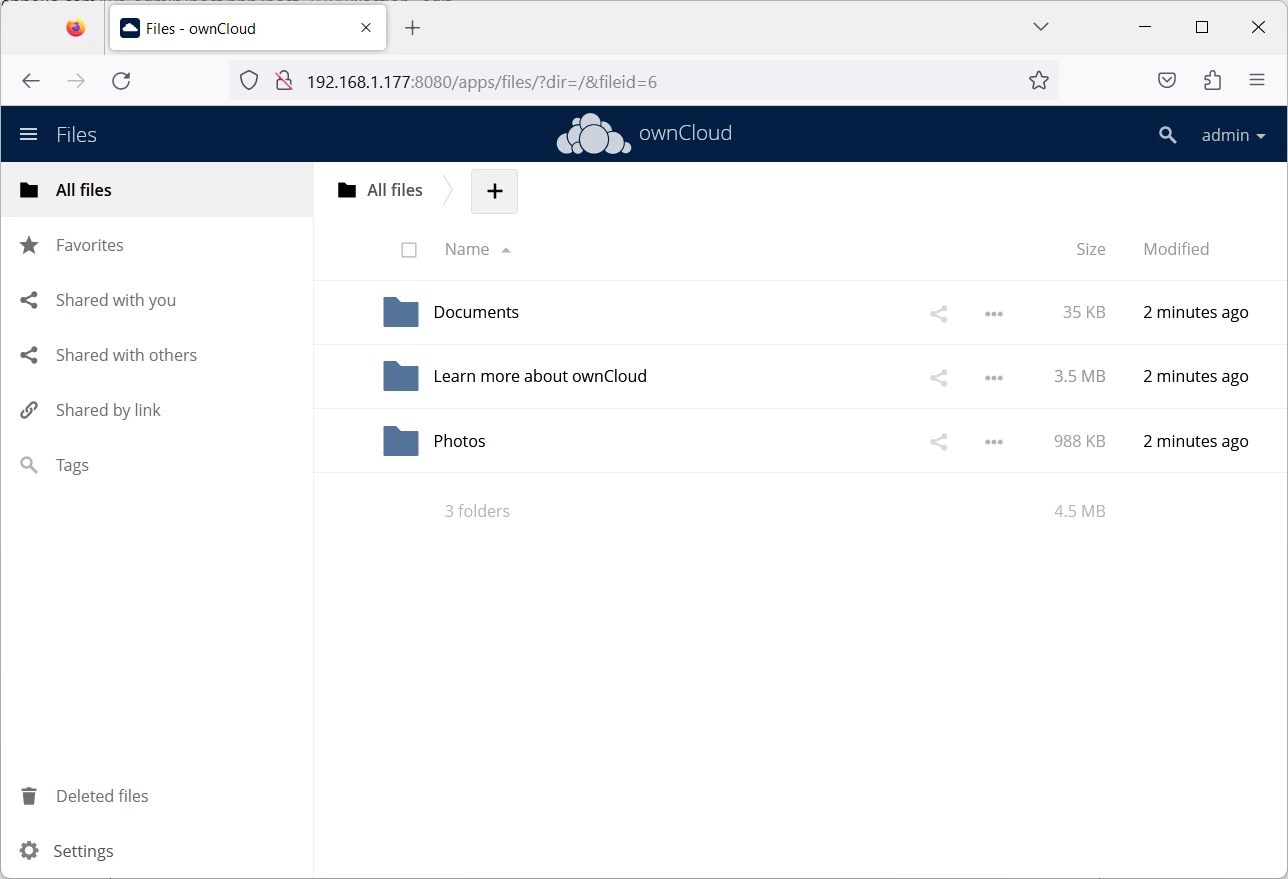Image resolution: width=1288 pixels, height=879 pixels.
Task: Sort by Name column header
Action: point(467,249)
